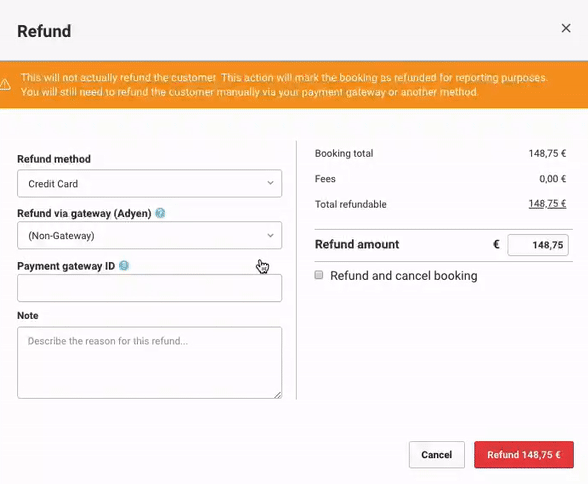This screenshot has height=484, width=588.
Task: Click the chevron arrow in Credit Card dropdown
Action: (270, 183)
